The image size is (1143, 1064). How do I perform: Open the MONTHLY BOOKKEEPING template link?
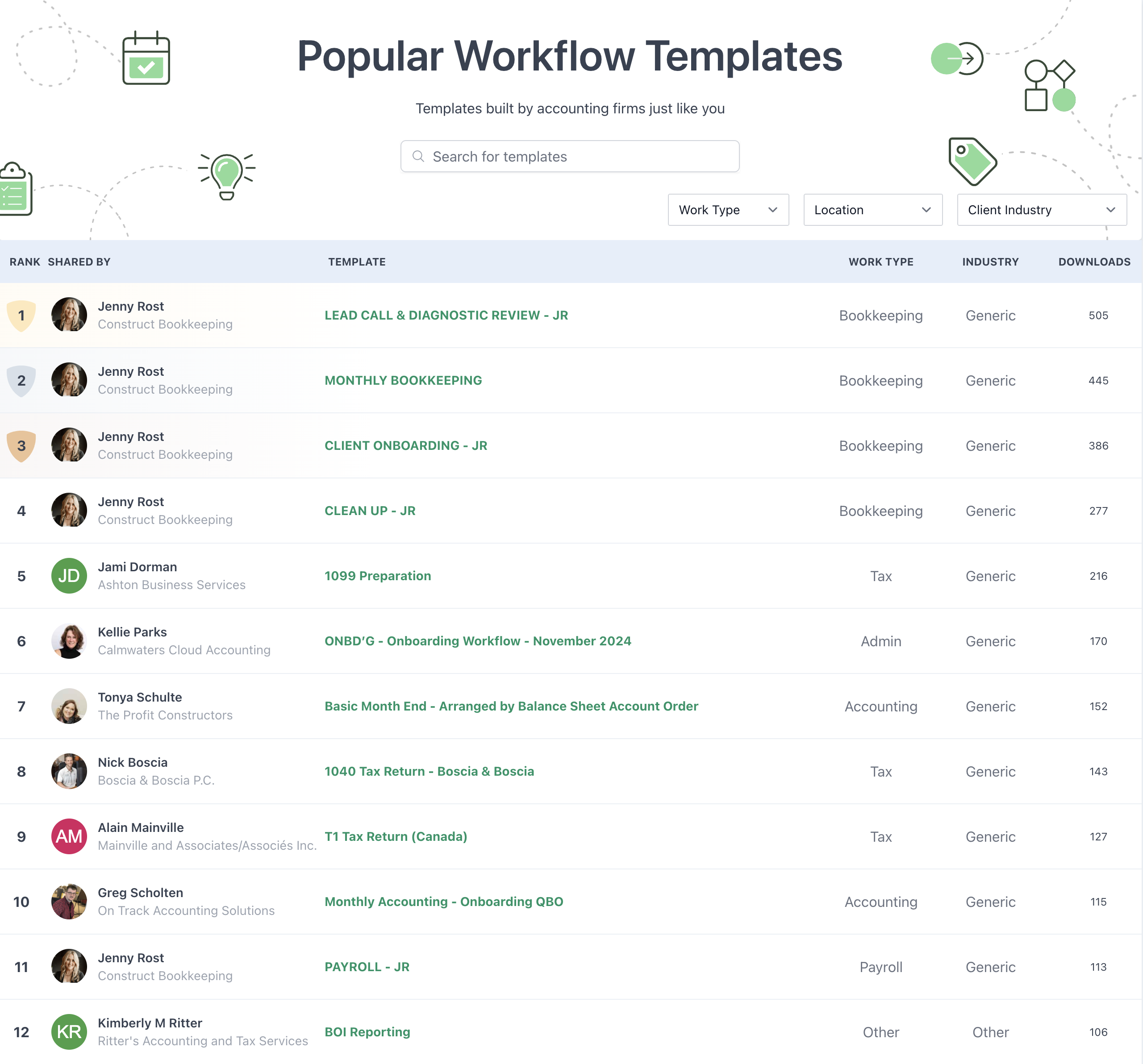403,381
